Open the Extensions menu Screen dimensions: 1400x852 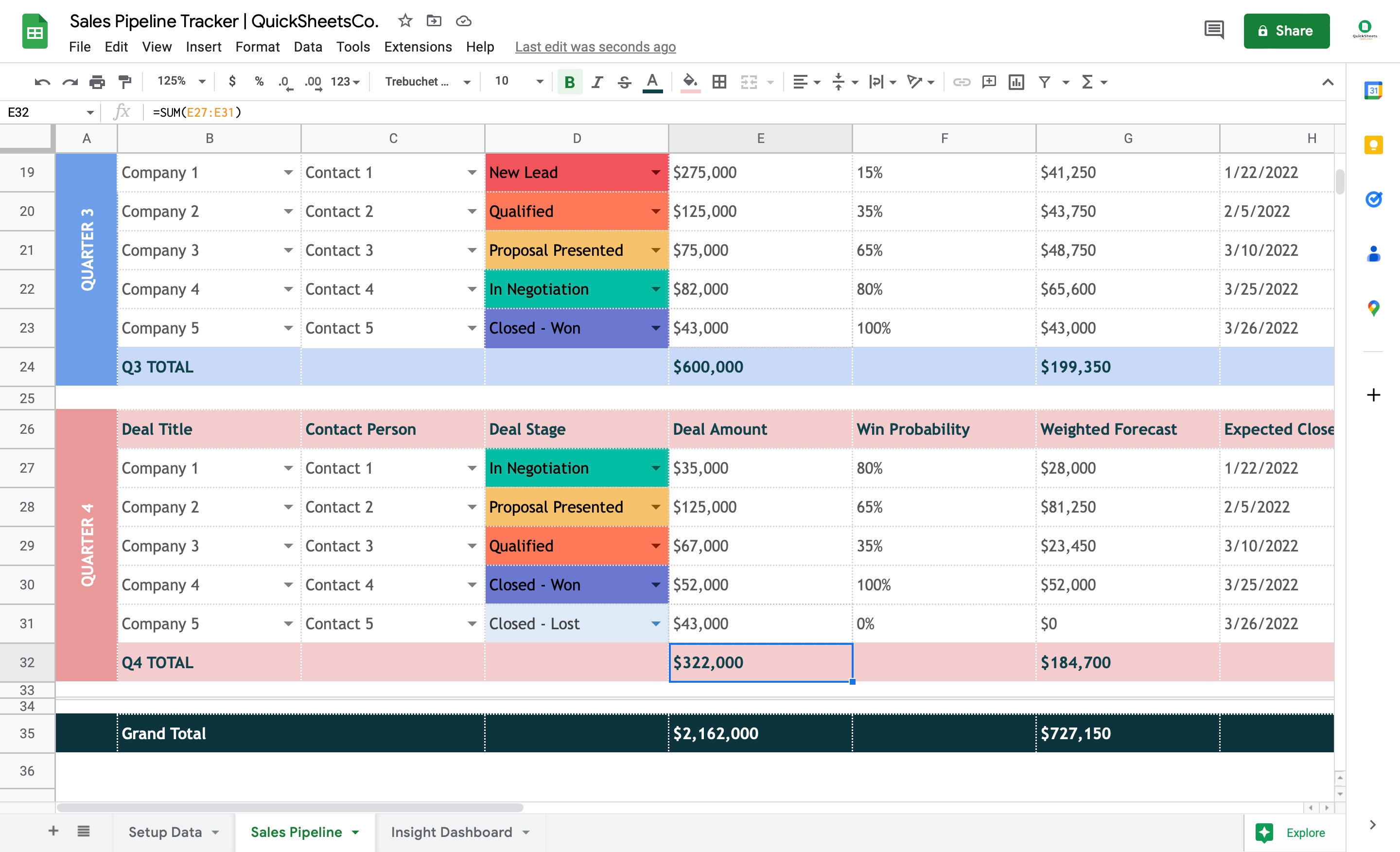tap(418, 47)
